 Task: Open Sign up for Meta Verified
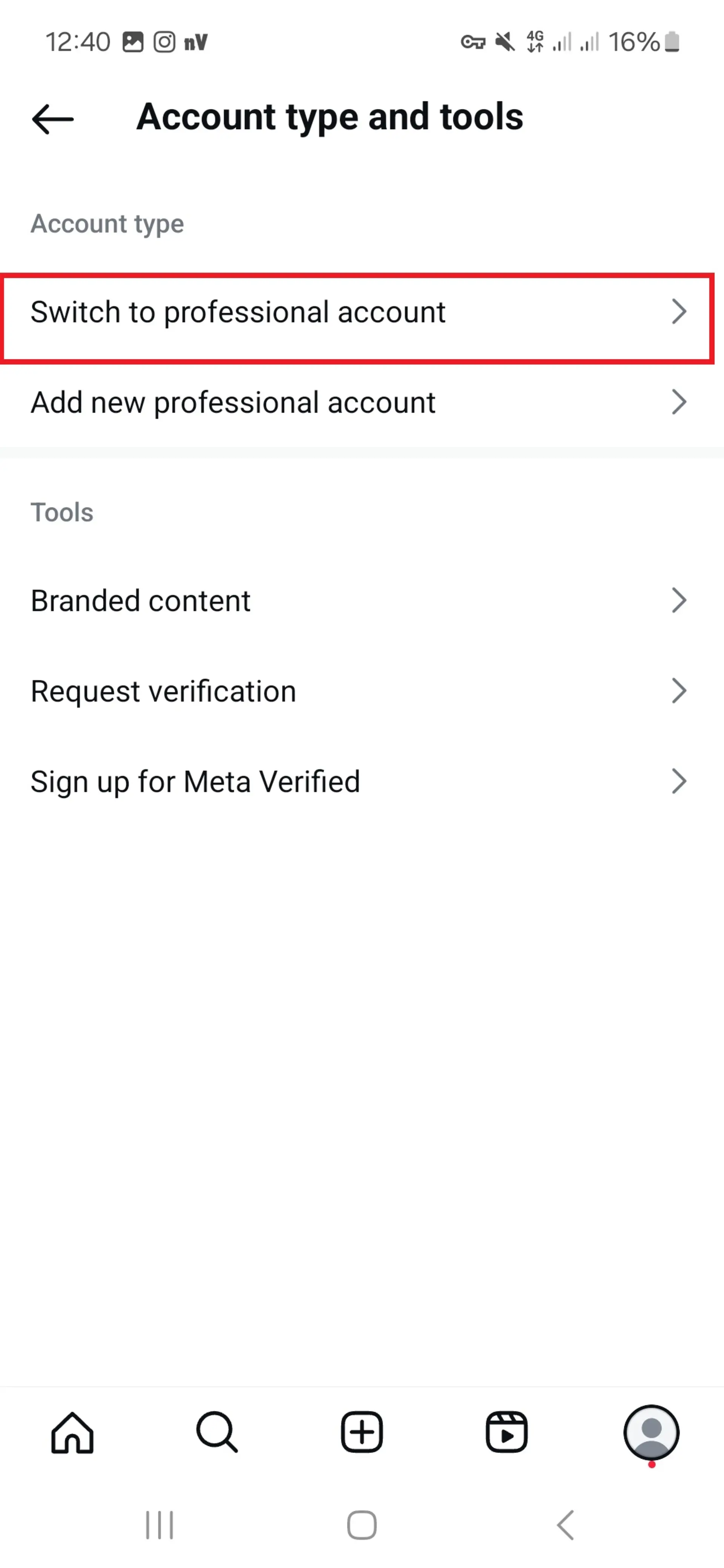362,782
